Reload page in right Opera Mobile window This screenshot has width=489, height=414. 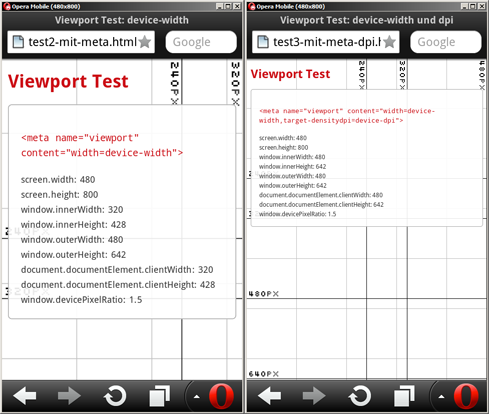pos(360,396)
